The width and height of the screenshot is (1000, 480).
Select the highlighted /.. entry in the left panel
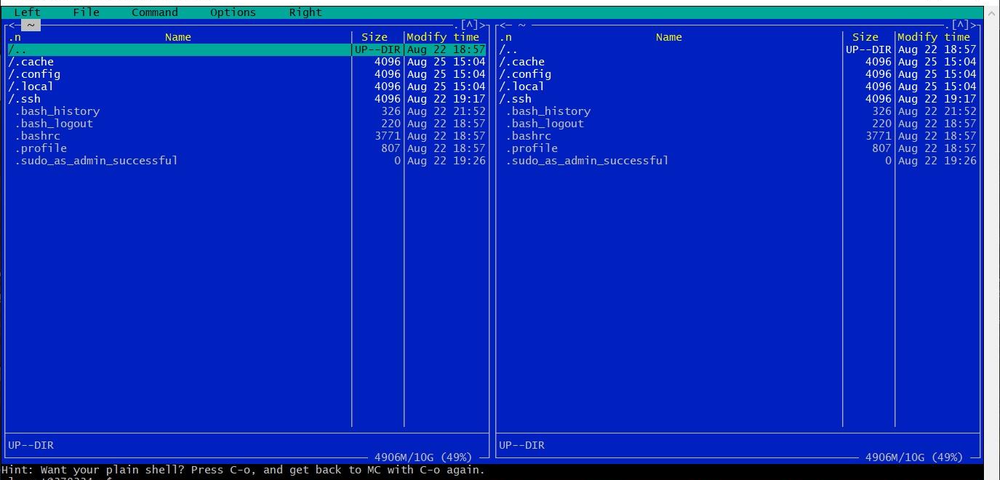click(247, 50)
